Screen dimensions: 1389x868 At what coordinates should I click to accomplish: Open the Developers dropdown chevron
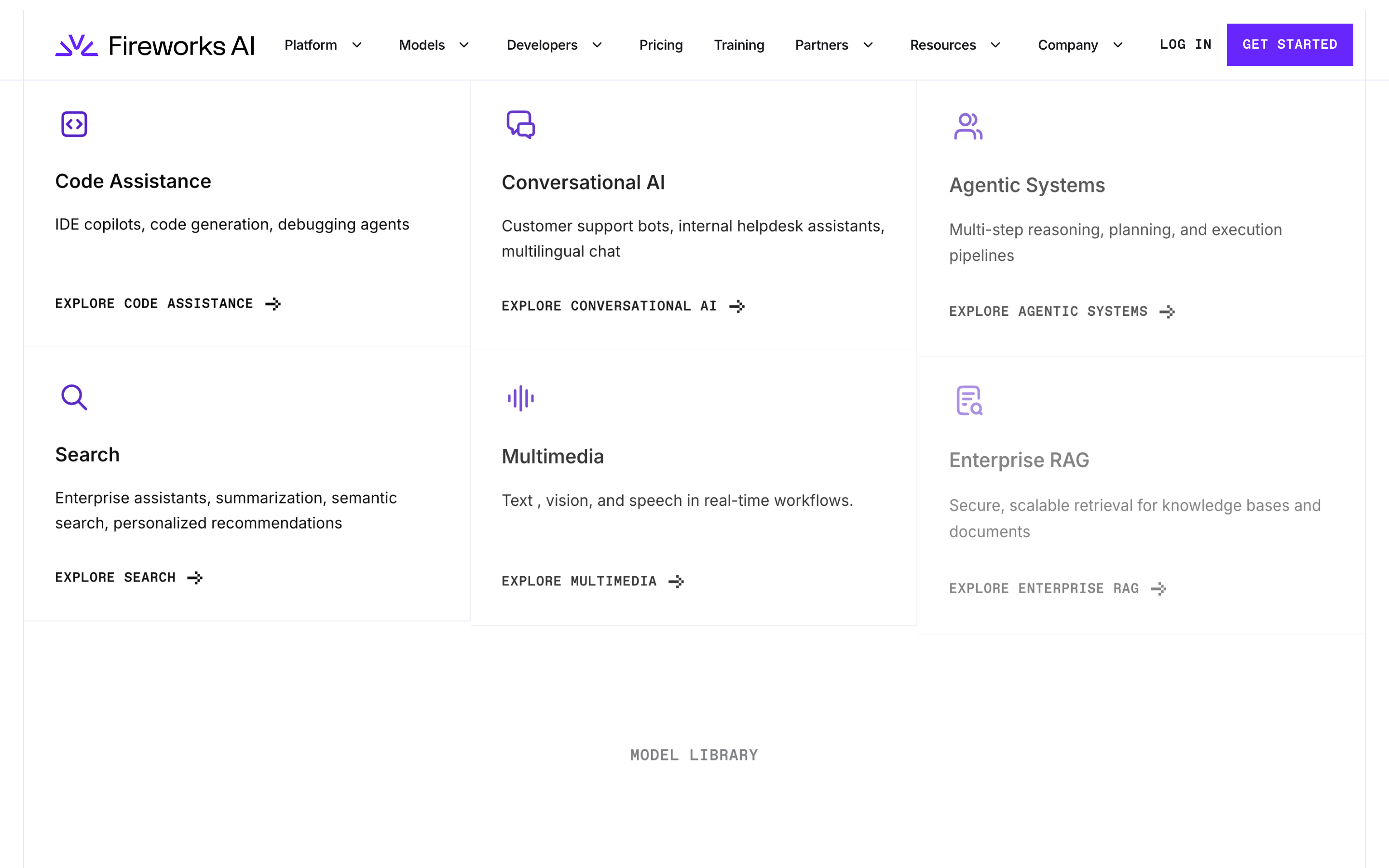[597, 45]
